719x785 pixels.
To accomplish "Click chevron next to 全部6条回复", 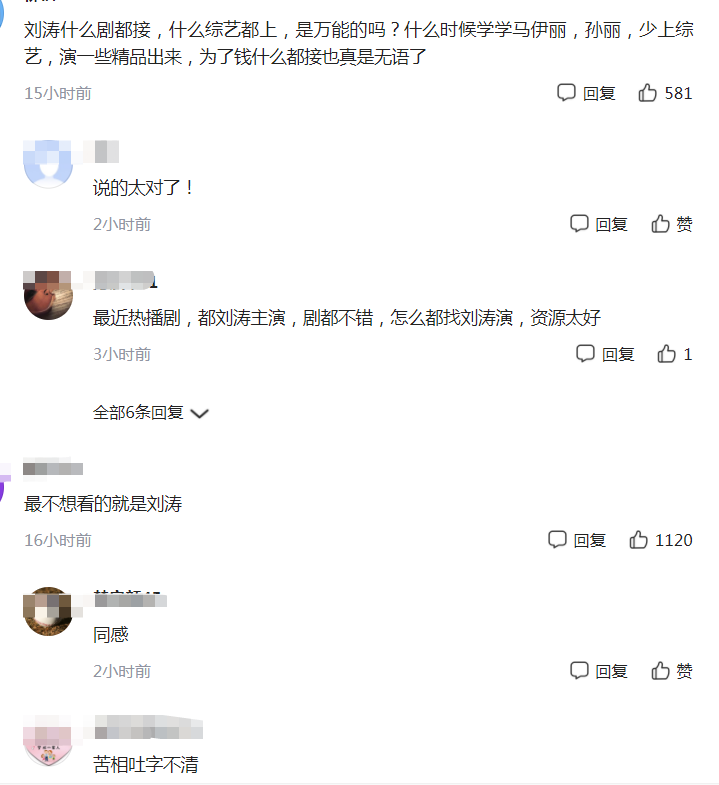I will 199,414.
